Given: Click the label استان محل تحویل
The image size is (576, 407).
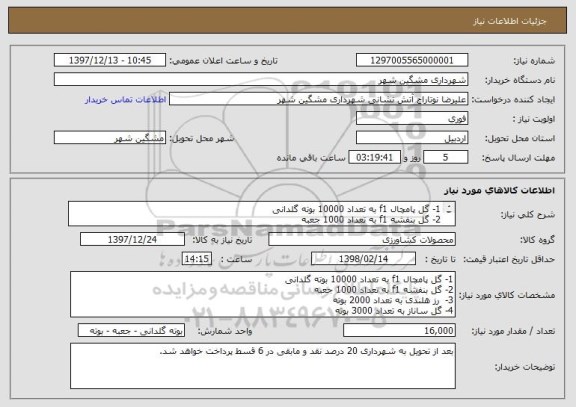Looking at the screenshot, I should pos(520,138).
